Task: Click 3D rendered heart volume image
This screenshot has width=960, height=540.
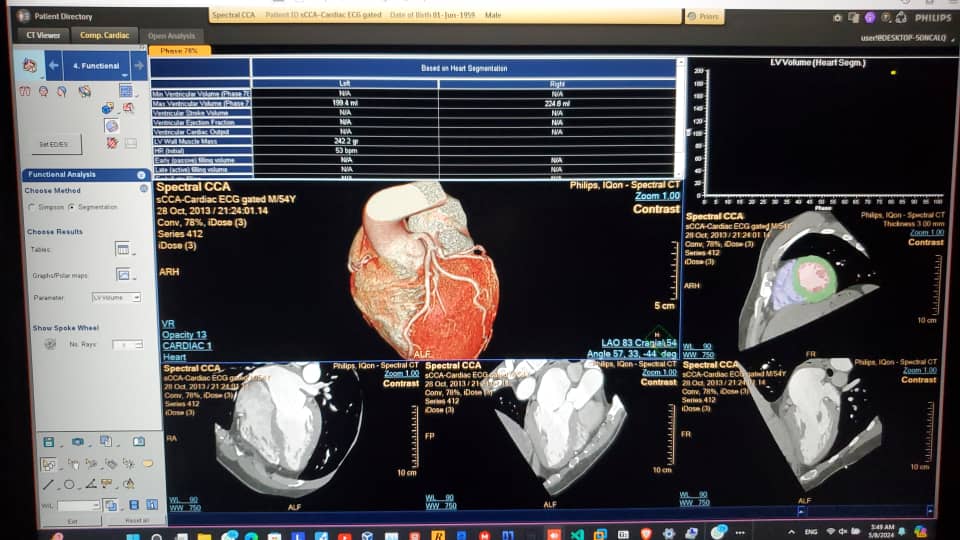Action: (424, 272)
